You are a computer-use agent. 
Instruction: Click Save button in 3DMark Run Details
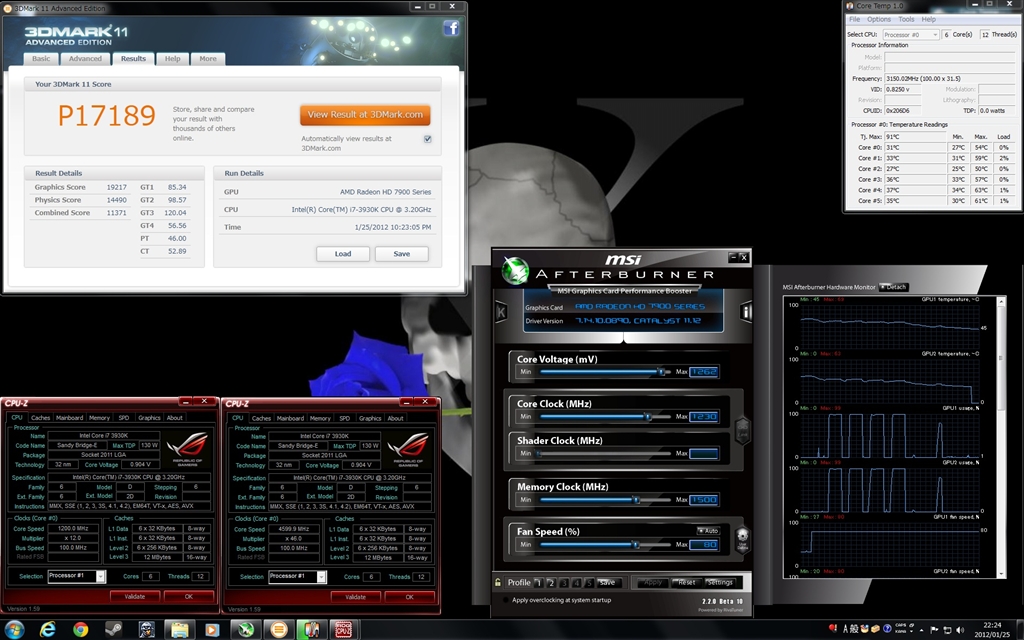pyautogui.click(x=402, y=254)
